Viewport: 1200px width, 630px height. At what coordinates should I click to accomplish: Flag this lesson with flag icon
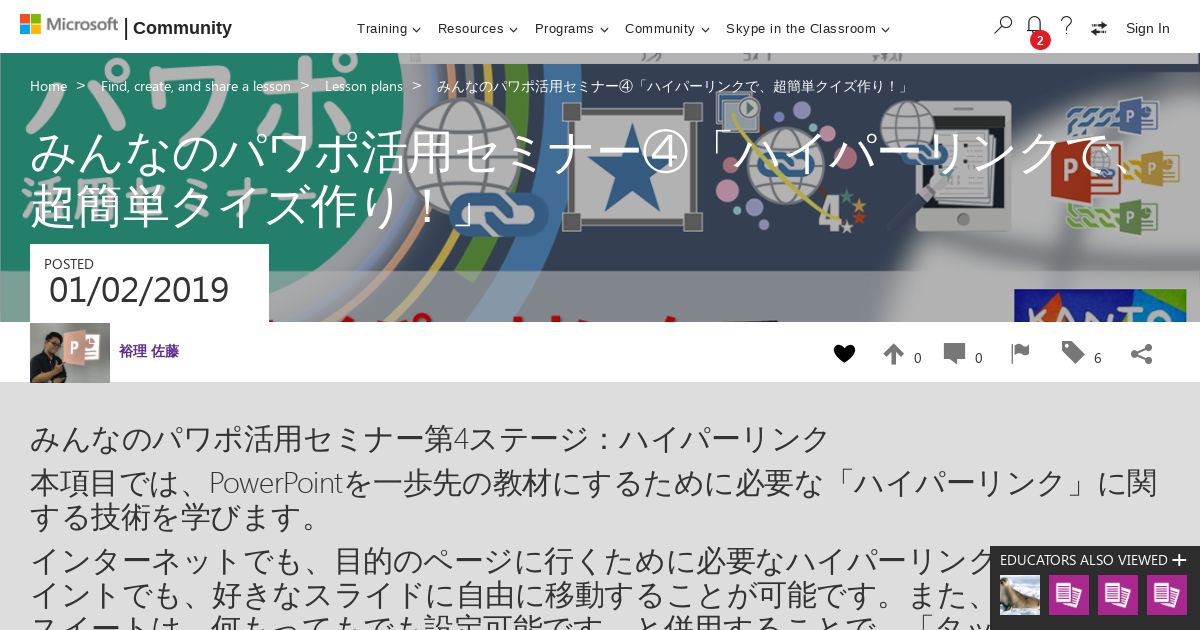(x=1019, y=353)
